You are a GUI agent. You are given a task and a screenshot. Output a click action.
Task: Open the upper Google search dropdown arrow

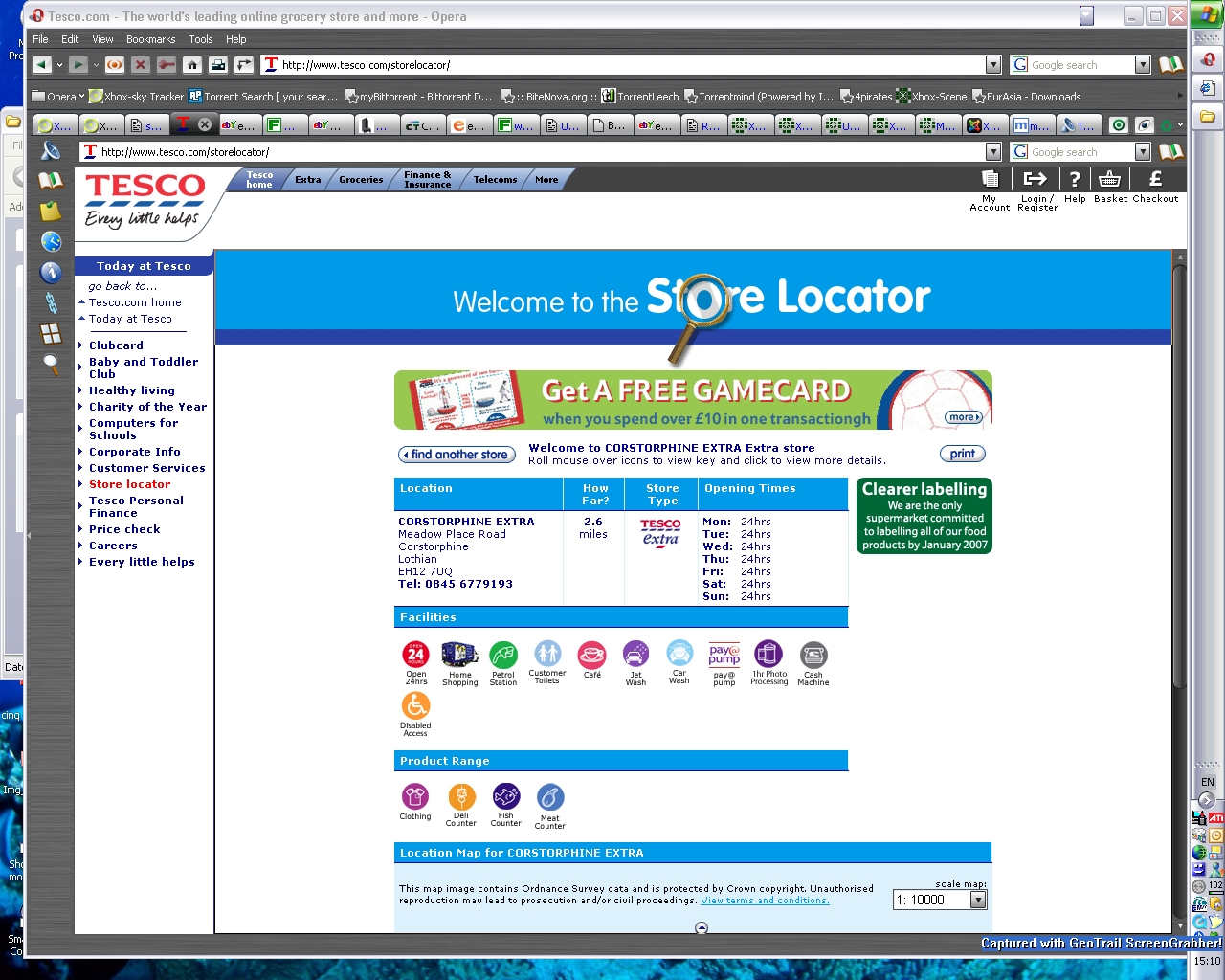click(1143, 65)
